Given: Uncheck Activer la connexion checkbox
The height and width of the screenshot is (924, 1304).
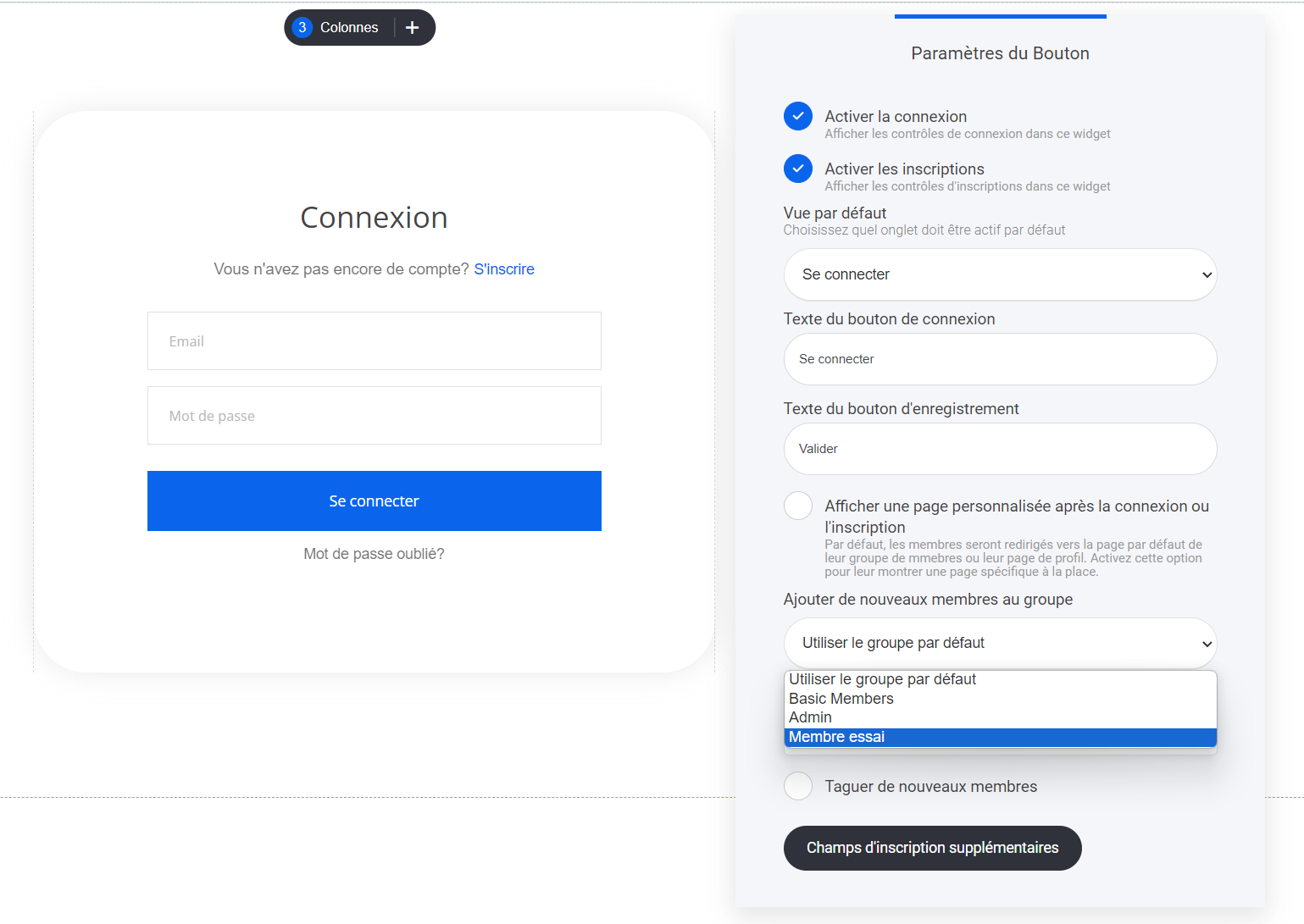Looking at the screenshot, I should coord(798,116).
